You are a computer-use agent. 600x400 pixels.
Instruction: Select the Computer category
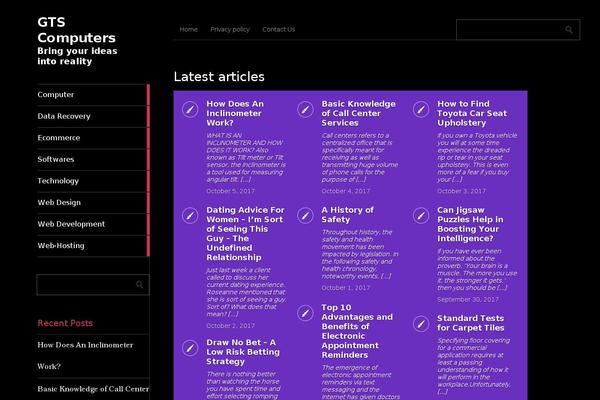pyautogui.click(x=55, y=95)
